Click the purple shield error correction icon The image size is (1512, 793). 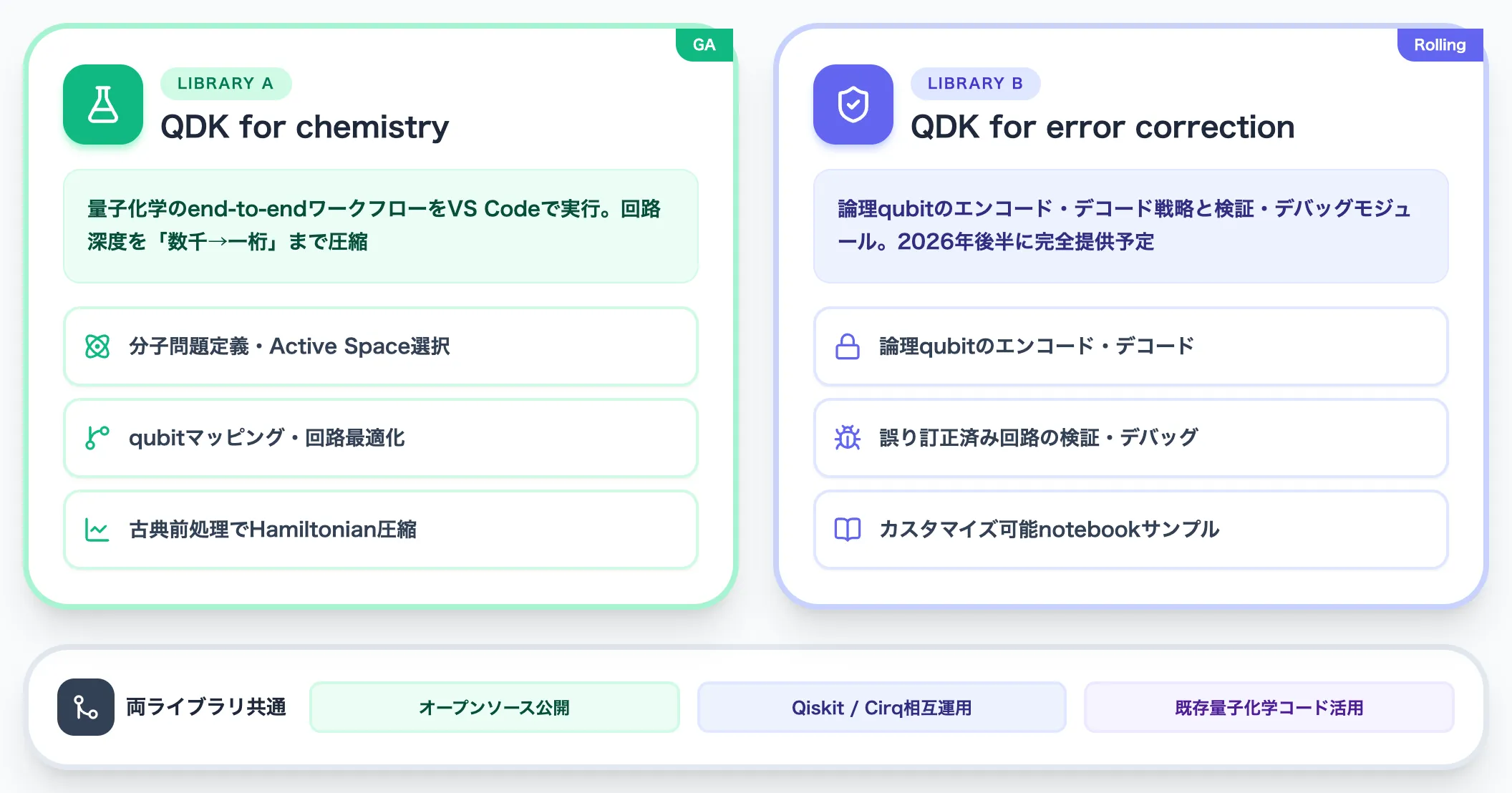(853, 104)
